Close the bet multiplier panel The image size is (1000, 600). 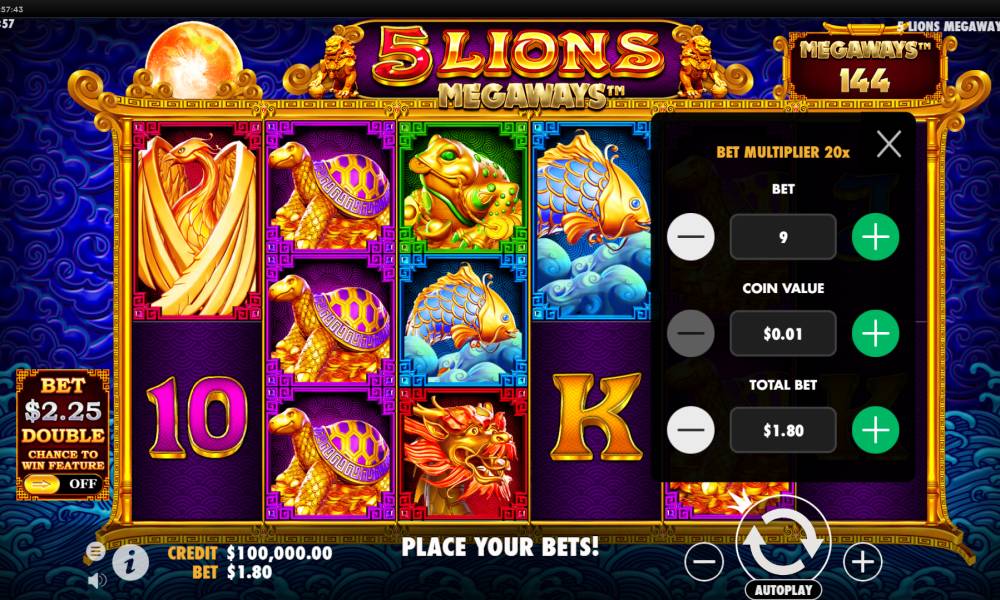tap(888, 144)
